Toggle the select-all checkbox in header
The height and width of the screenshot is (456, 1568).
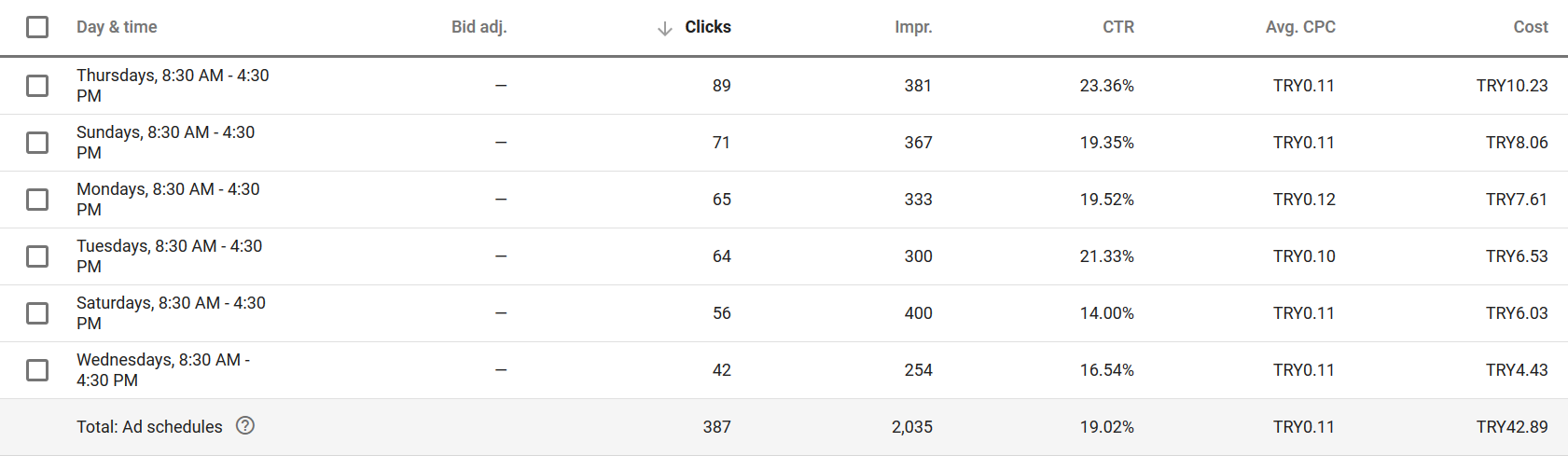point(37,27)
